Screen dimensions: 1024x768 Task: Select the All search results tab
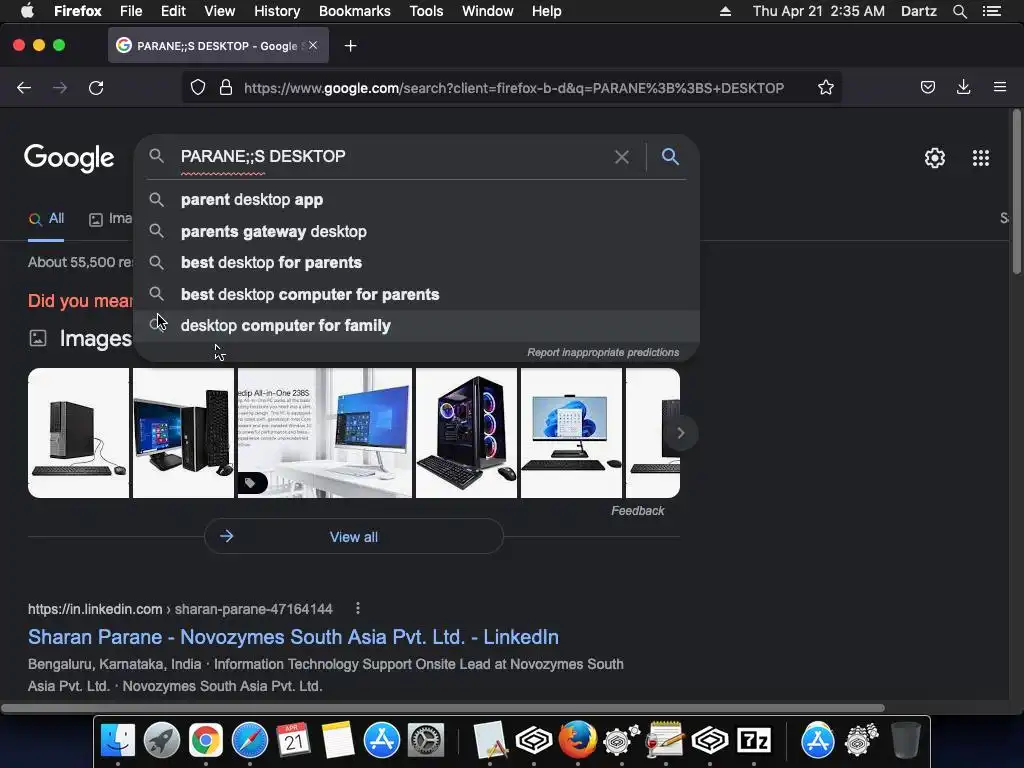point(46,219)
